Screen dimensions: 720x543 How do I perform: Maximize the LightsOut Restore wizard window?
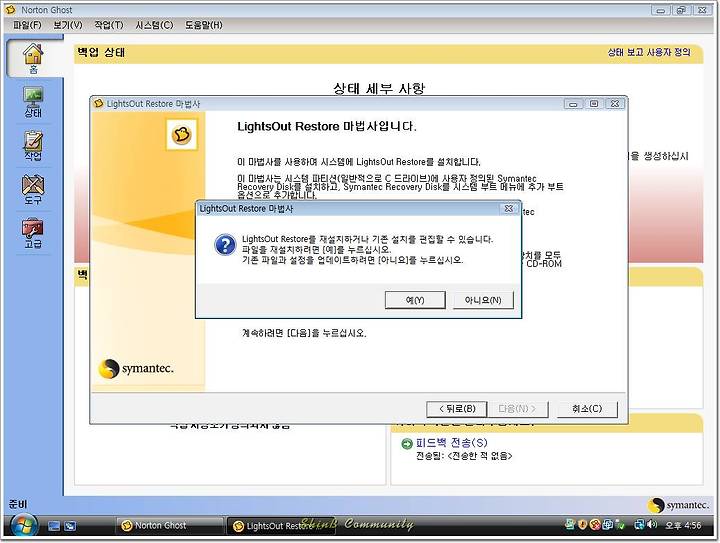[x=594, y=104]
